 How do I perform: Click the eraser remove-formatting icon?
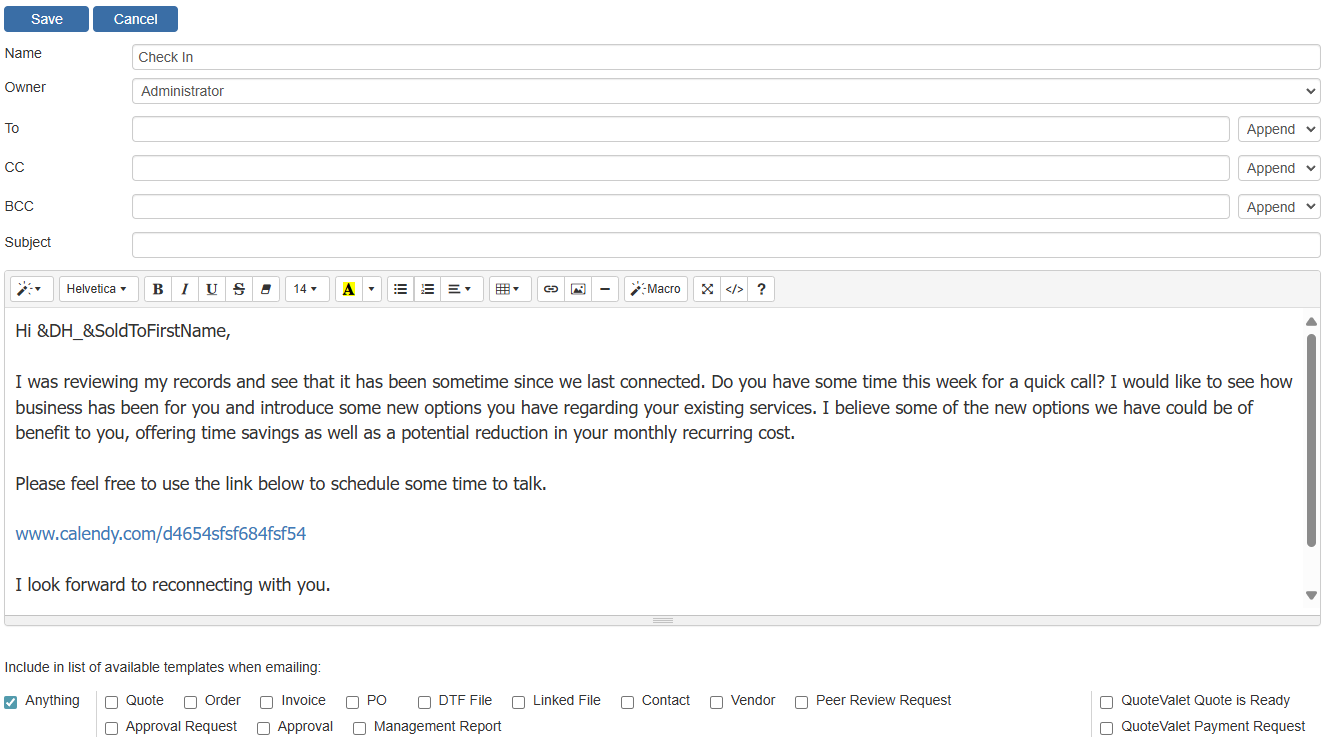point(266,289)
